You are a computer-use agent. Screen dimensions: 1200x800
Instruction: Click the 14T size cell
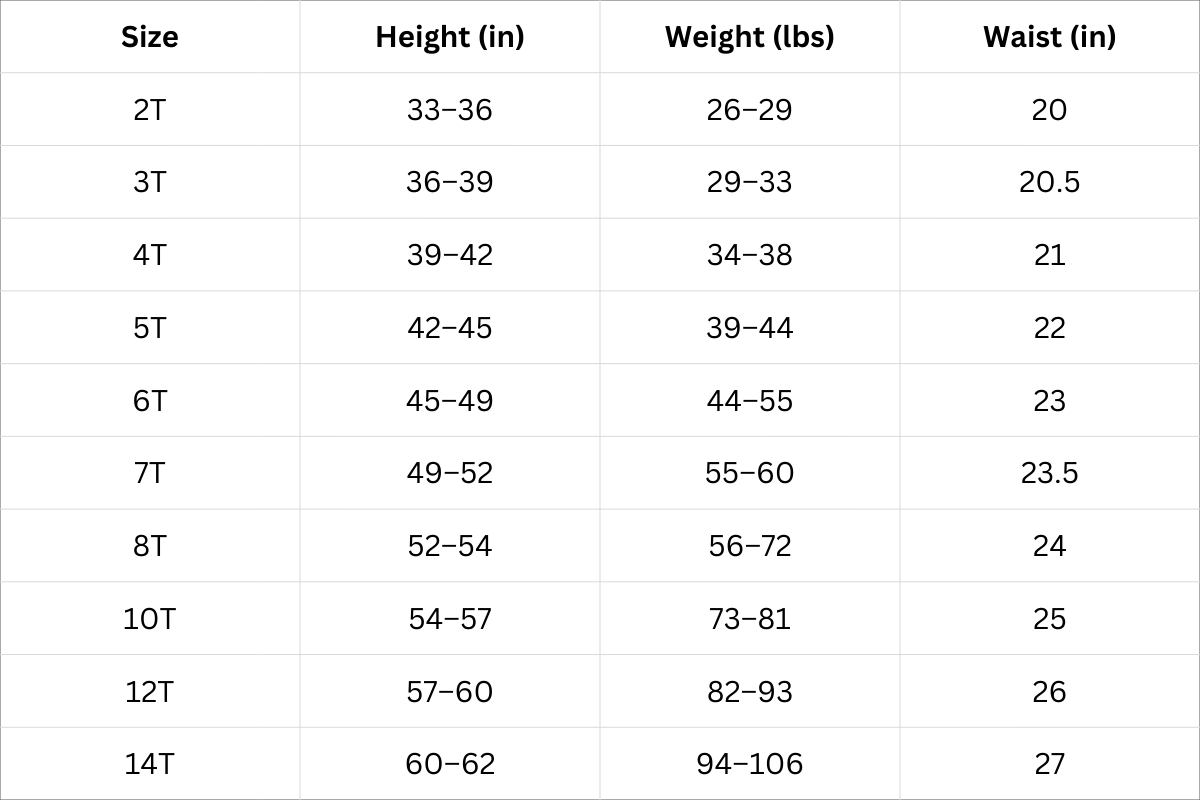(x=150, y=764)
